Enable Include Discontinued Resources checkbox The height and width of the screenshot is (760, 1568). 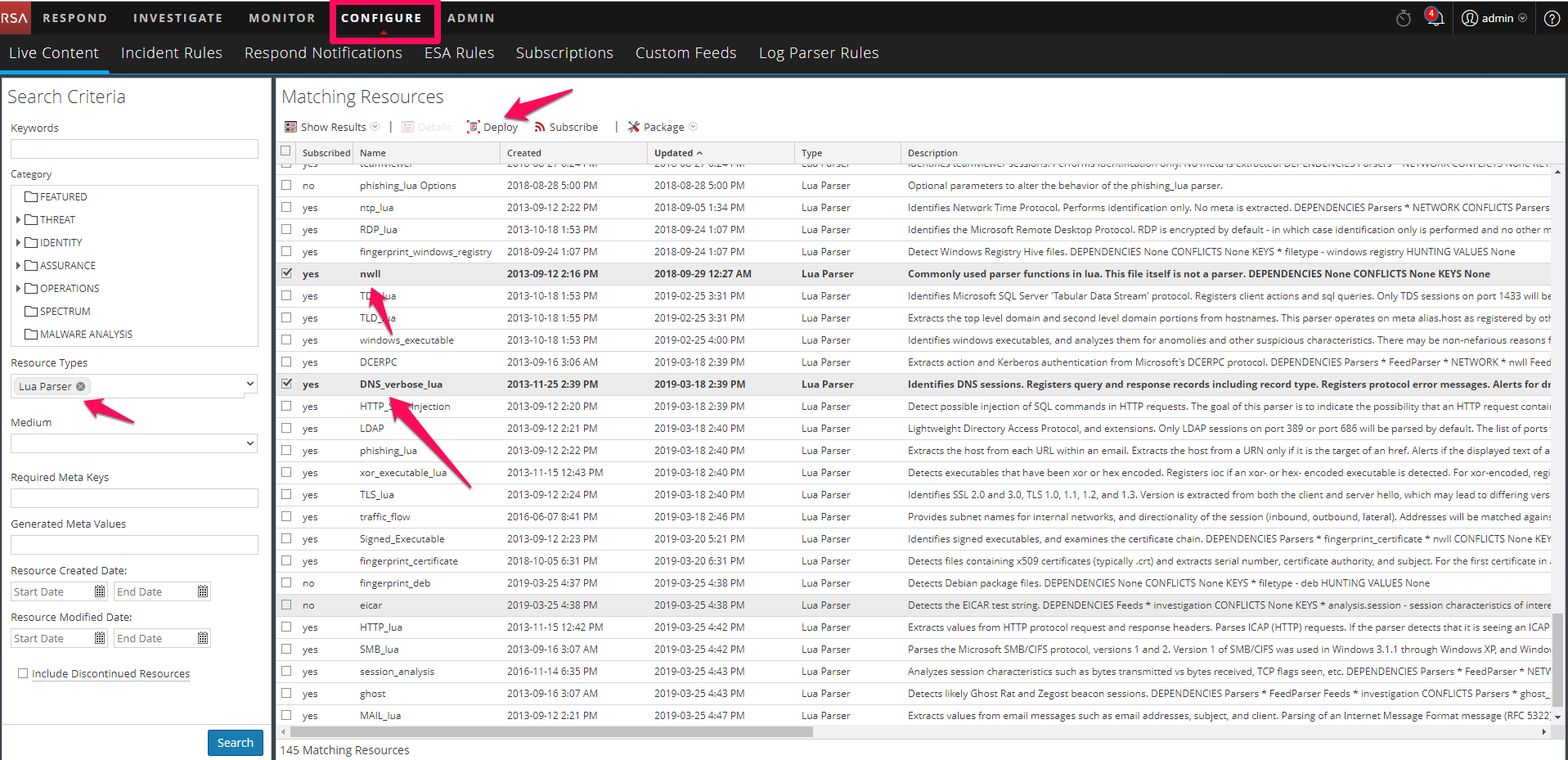[23, 673]
